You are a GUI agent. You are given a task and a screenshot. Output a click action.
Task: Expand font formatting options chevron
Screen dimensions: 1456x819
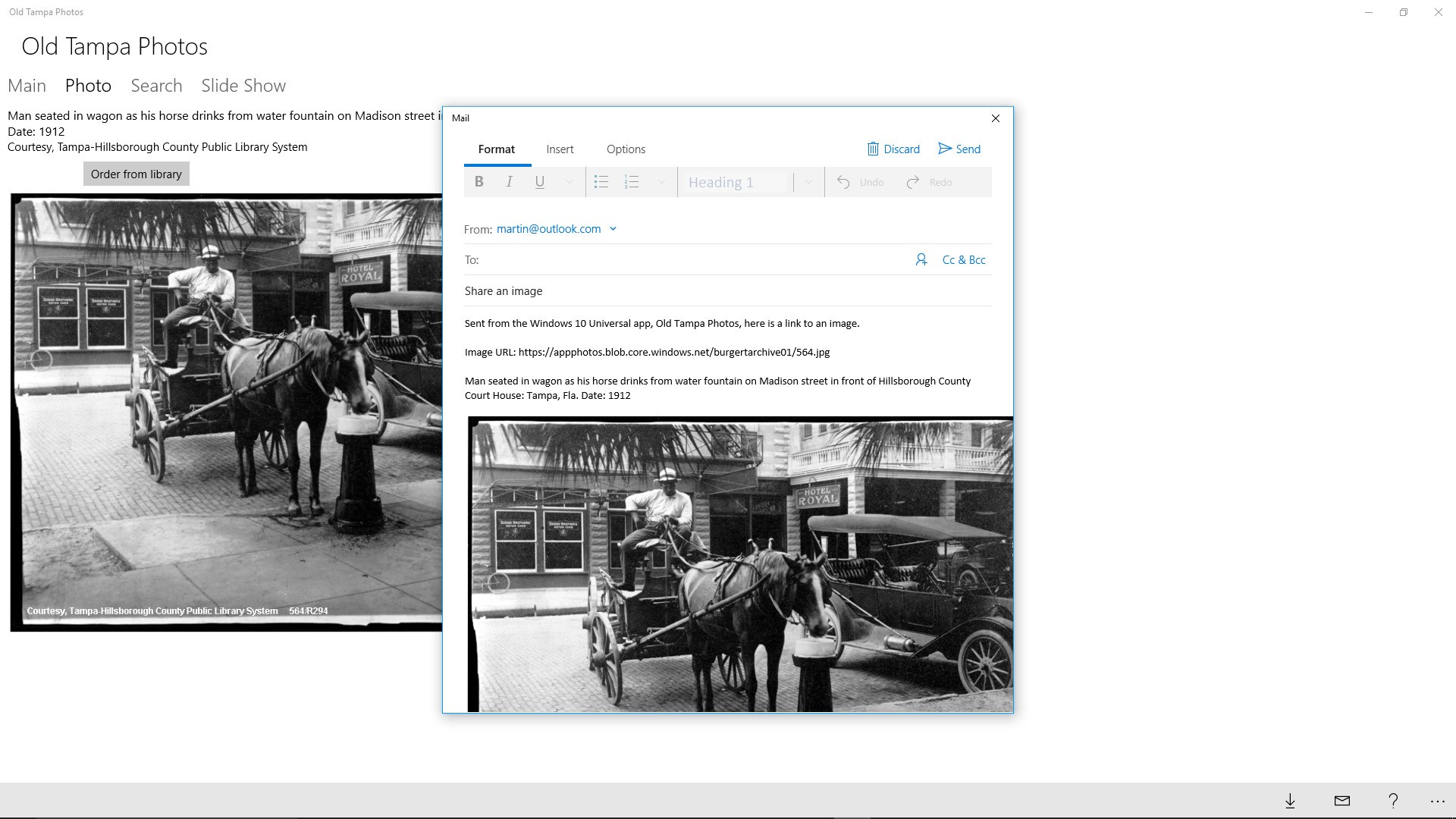(x=570, y=182)
